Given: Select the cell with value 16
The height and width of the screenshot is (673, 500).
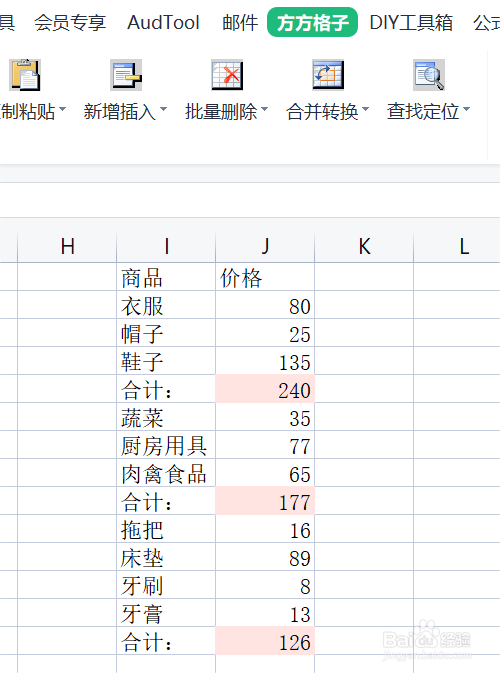Looking at the screenshot, I should click(265, 529).
